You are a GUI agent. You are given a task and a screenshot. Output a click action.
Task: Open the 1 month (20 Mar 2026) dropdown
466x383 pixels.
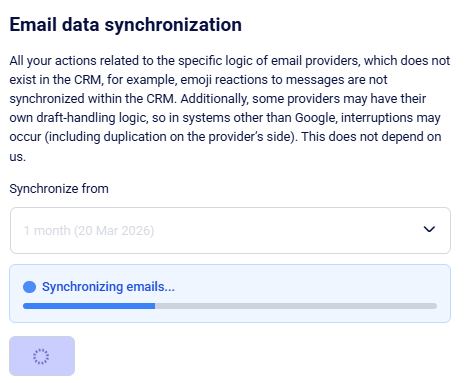coord(230,230)
